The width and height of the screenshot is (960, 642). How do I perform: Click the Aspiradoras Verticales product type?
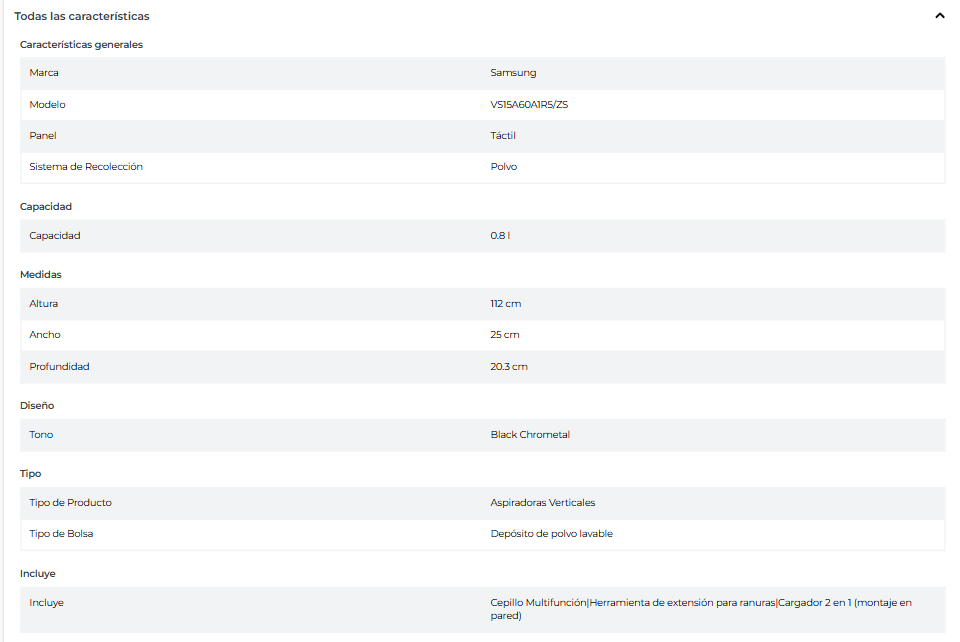(542, 503)
